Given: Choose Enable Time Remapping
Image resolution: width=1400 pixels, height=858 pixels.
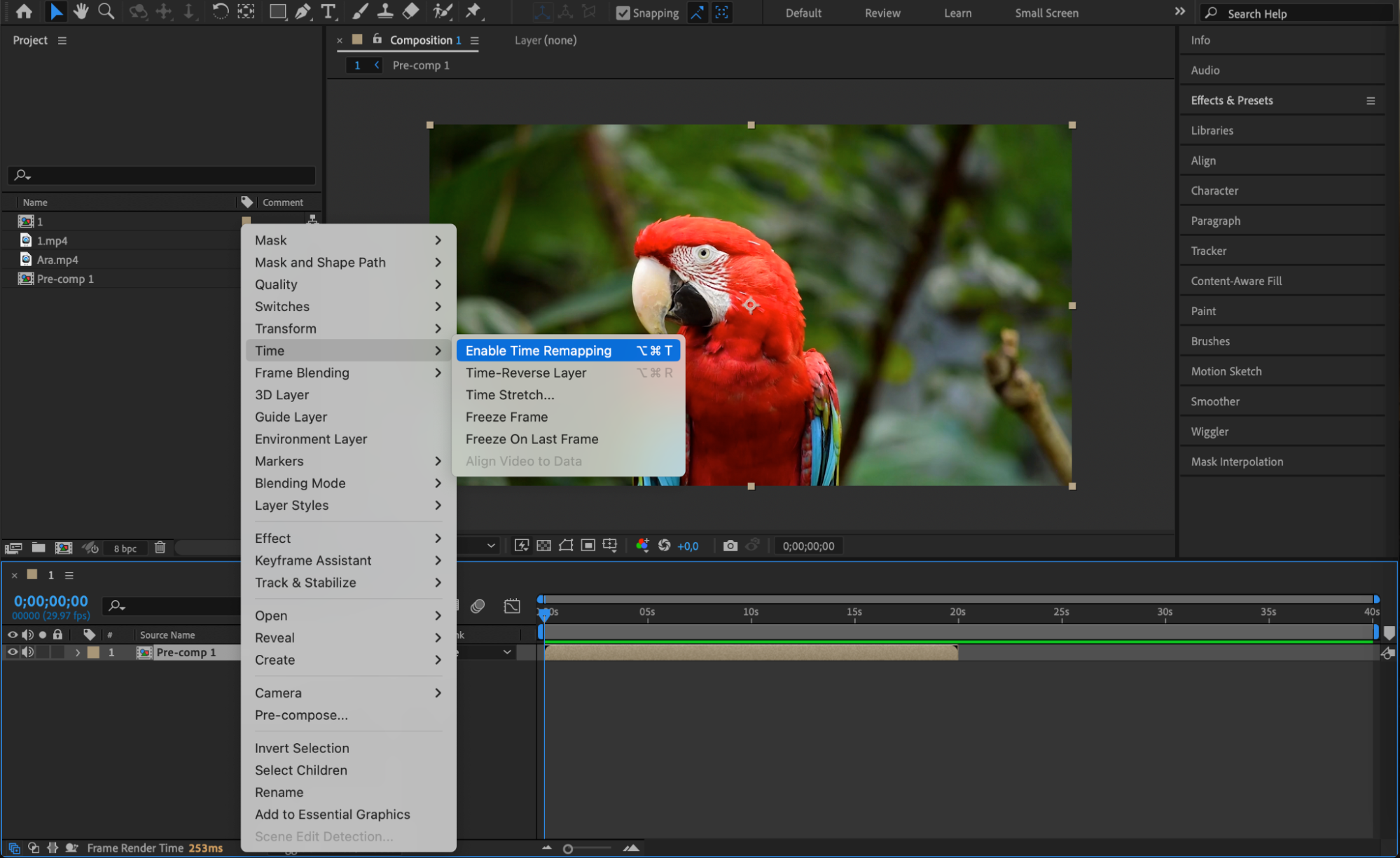Looking at the screenshot, I should coord(538,351).
